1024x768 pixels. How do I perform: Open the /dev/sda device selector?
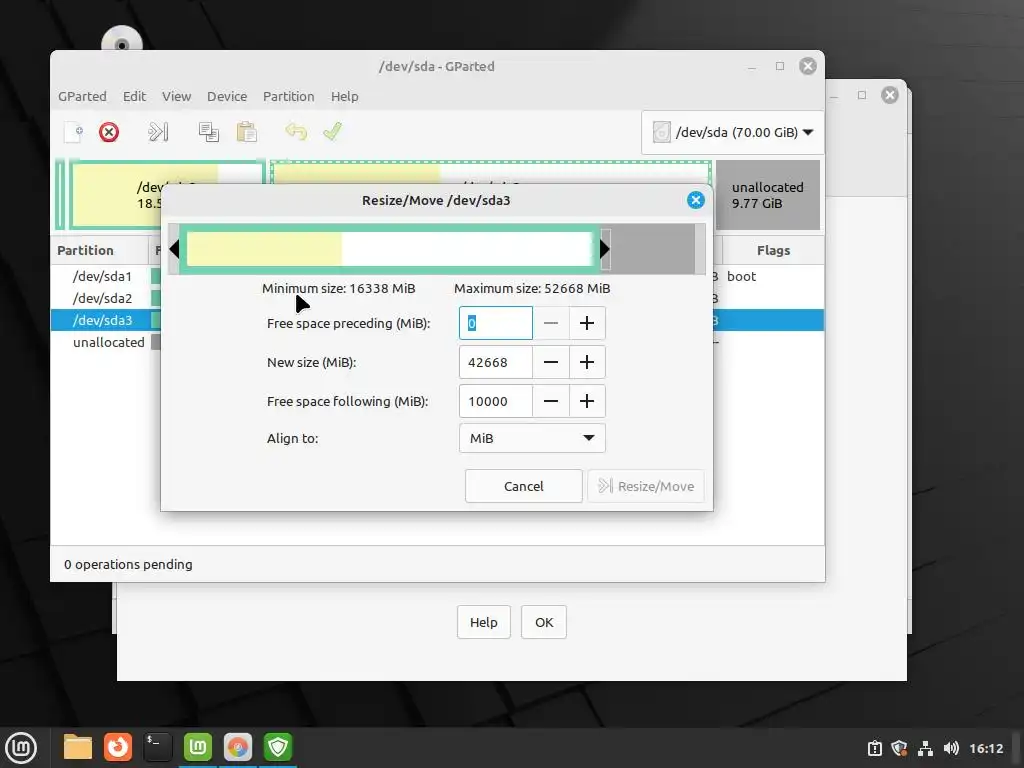click(x=733, y=133)
